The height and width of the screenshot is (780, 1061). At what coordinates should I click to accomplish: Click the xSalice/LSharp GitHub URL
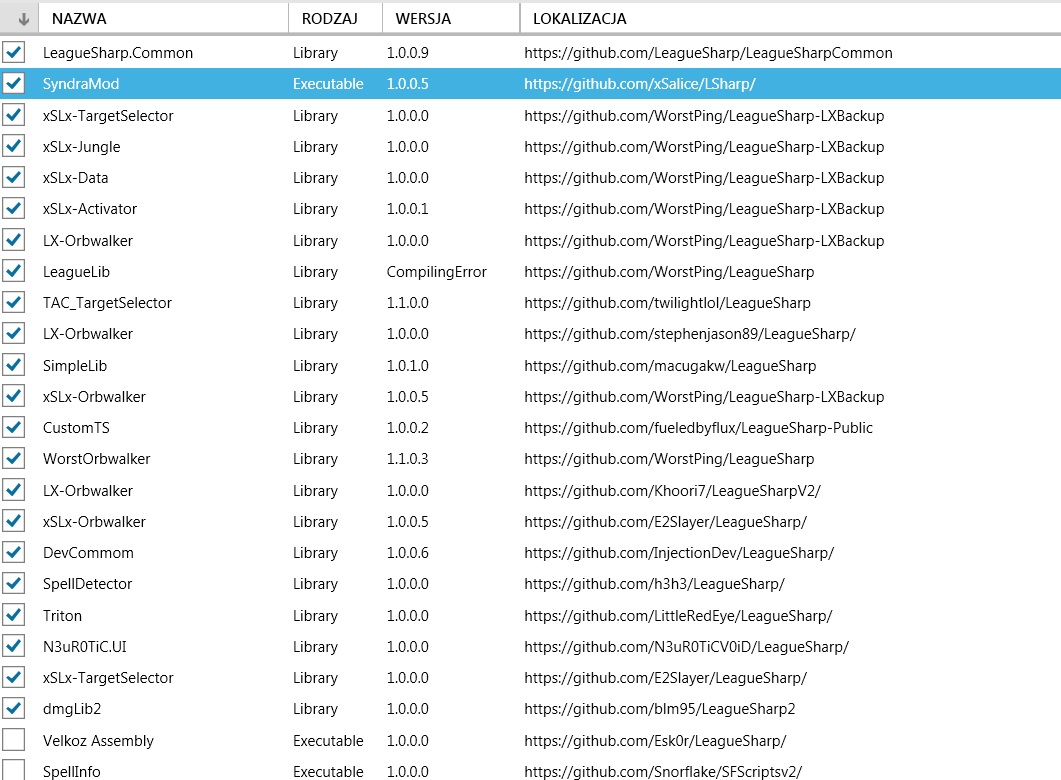[639, 84]
